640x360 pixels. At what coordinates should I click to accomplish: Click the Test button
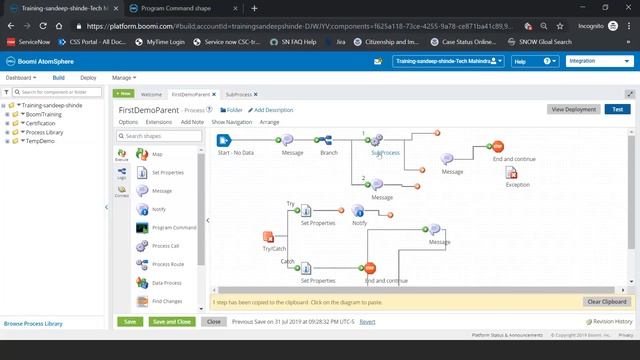click(x=618, y=109)
